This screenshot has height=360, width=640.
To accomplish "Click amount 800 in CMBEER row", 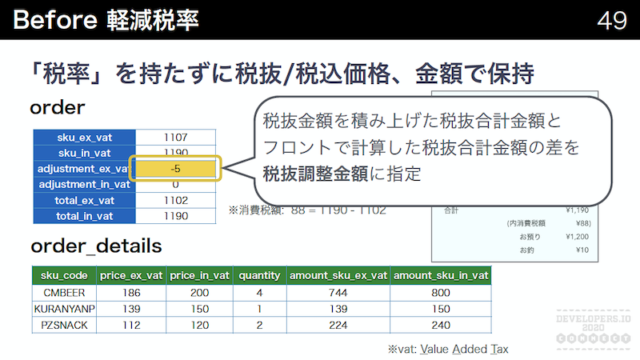I will [441, 293].
